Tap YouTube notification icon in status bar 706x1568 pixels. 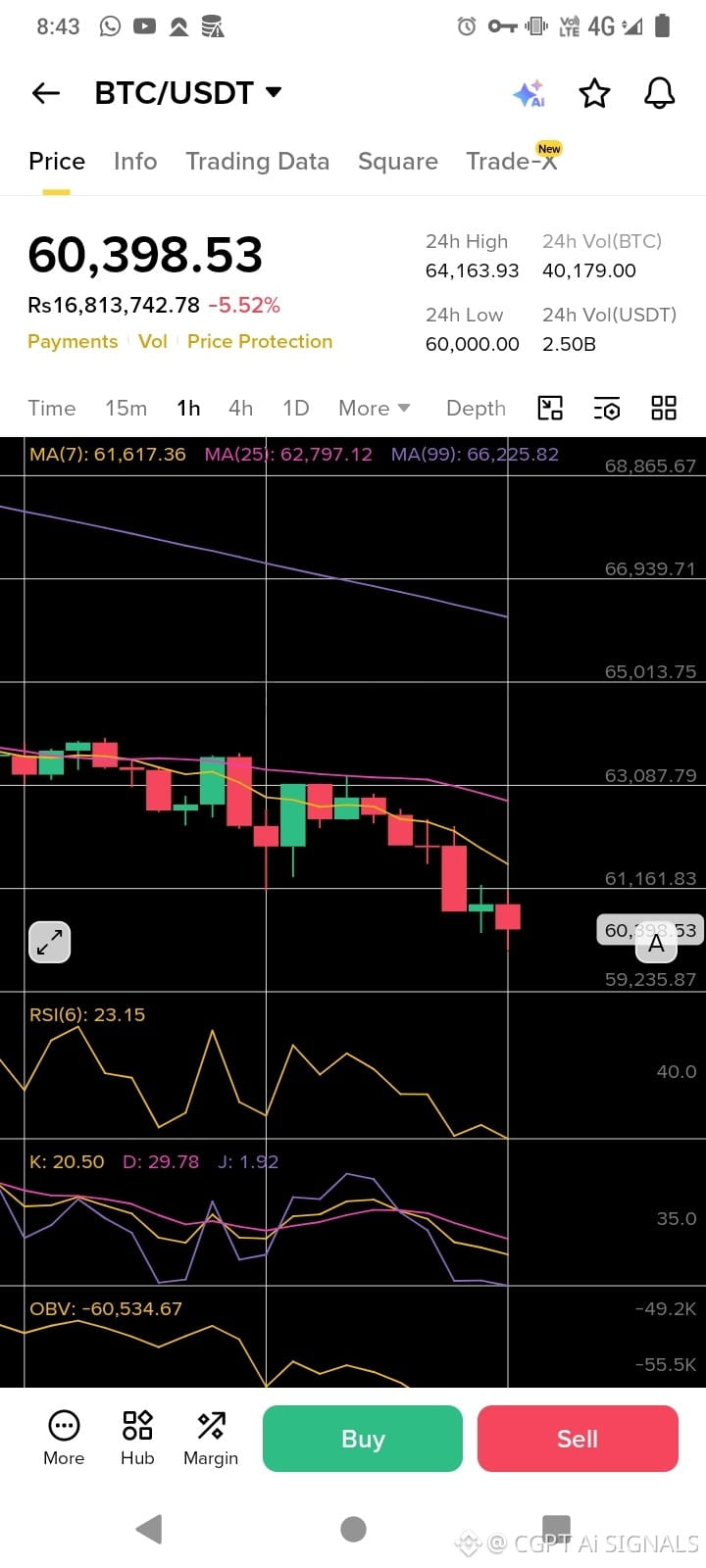[144, 26]
